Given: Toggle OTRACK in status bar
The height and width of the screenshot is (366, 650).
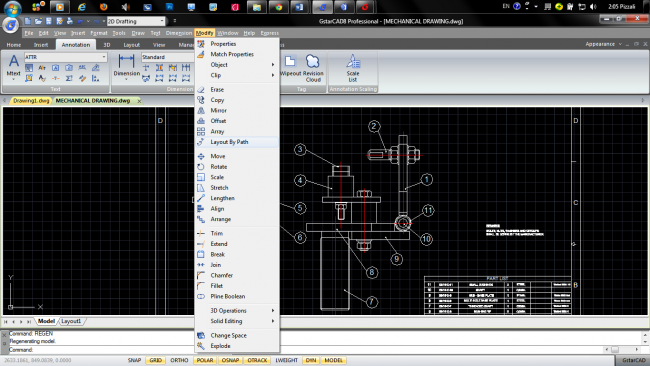Looking at the screenshot, I should (257, 360).
